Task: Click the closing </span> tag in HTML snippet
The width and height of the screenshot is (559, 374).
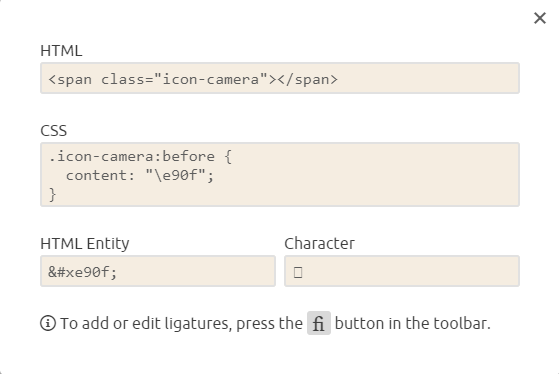Action: pos(308,80)
